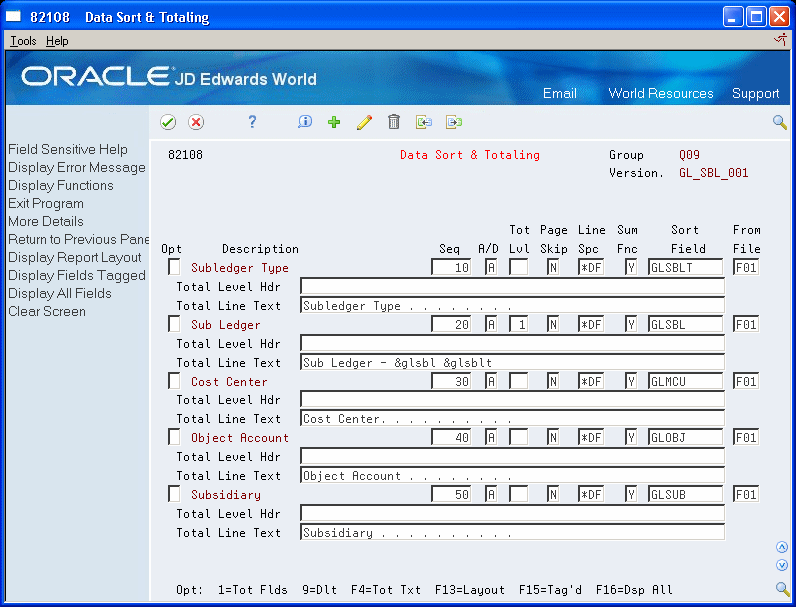Click Page Skip field for Cost Center
Image resolution: width=796 pixels, height=607 pixels.
coord(553,381)
